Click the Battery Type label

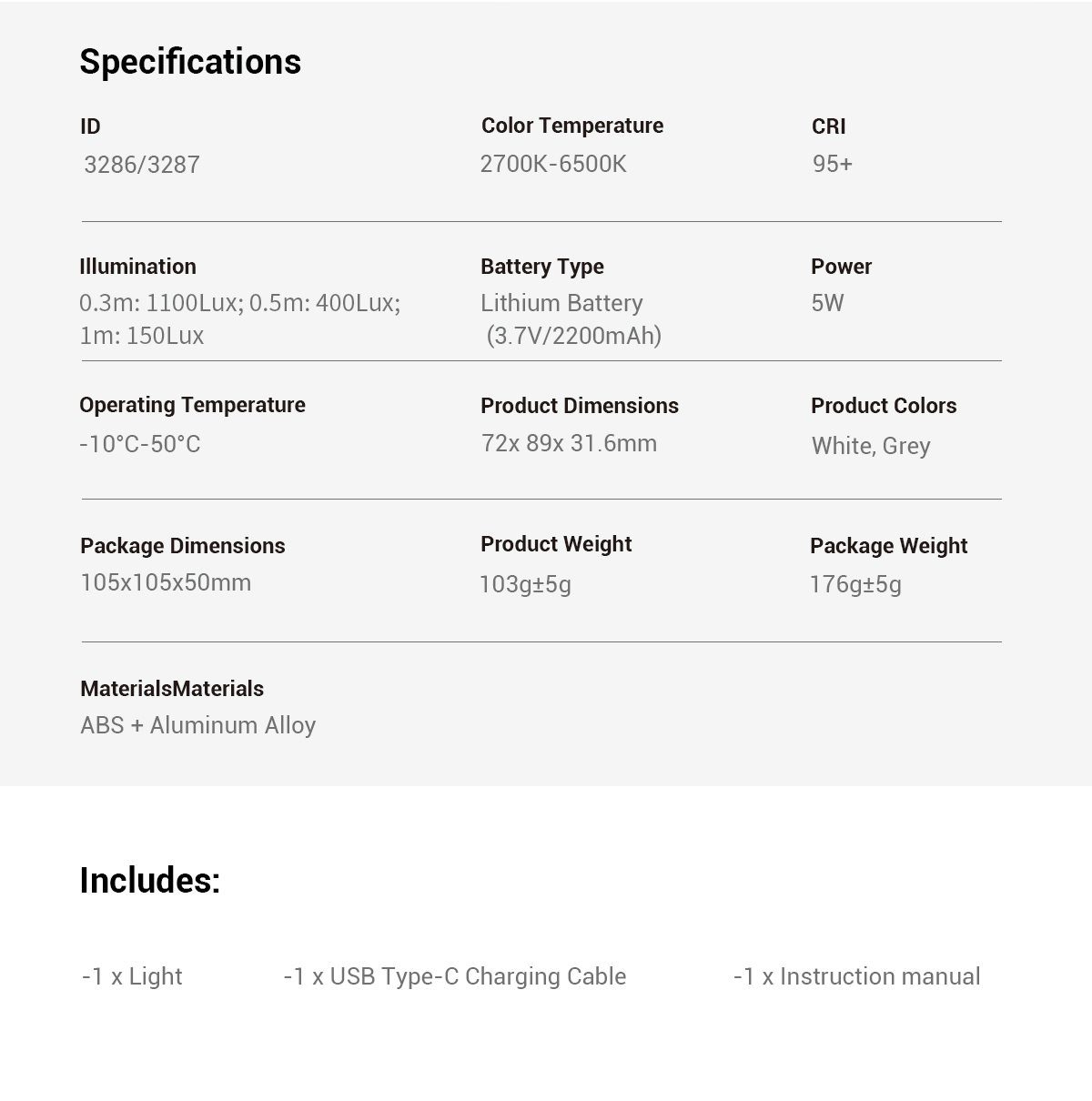(x=541, y=267)
